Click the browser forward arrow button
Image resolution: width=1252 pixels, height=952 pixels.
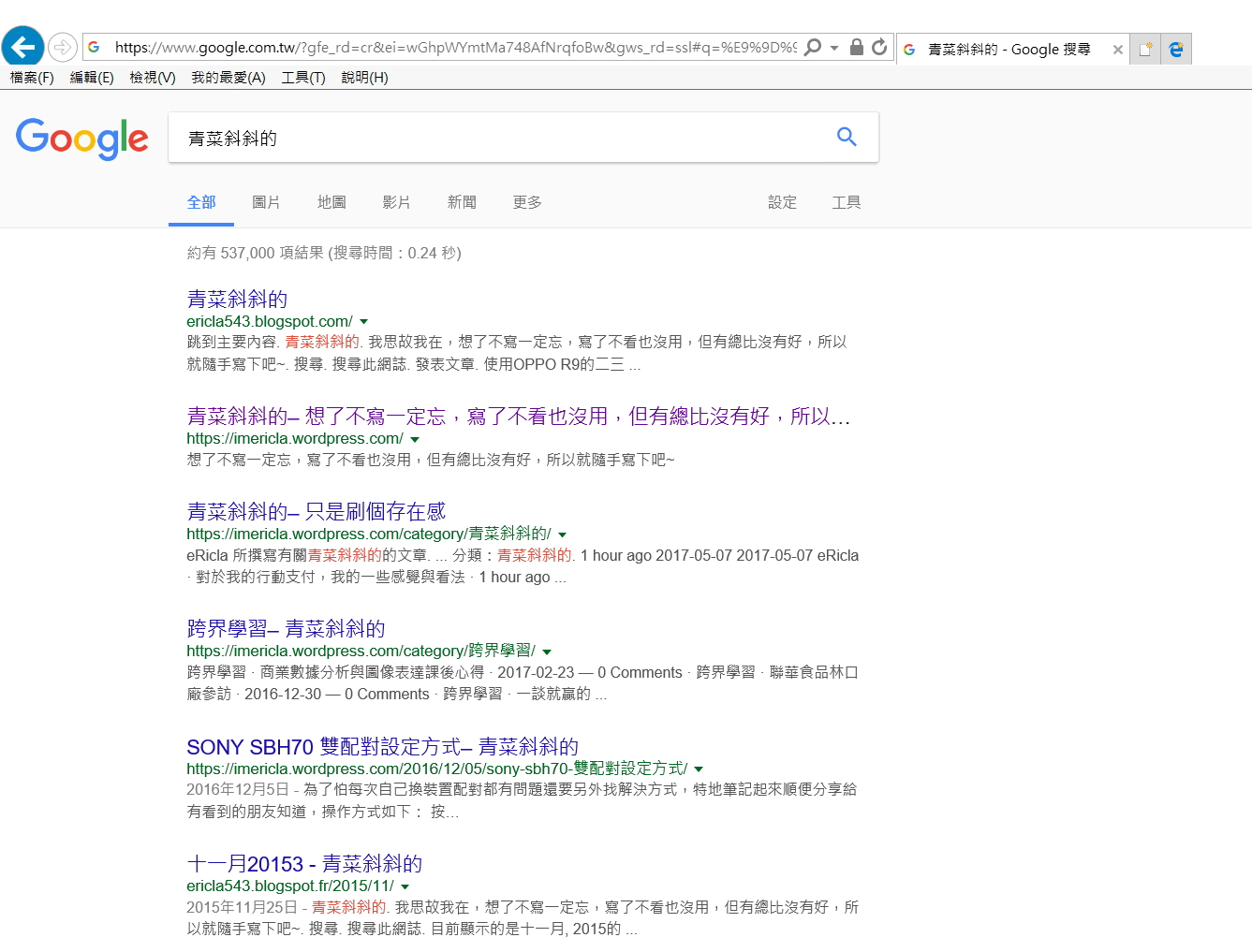point(62,47)
